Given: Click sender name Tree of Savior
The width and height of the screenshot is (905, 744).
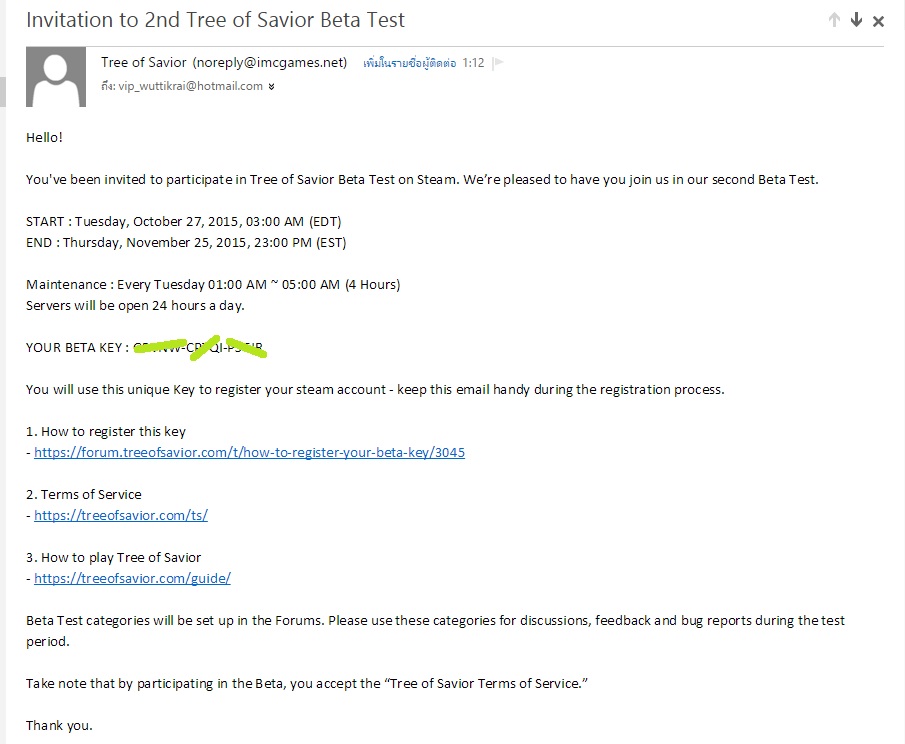Looking at the screenshot, I should 144,63.
